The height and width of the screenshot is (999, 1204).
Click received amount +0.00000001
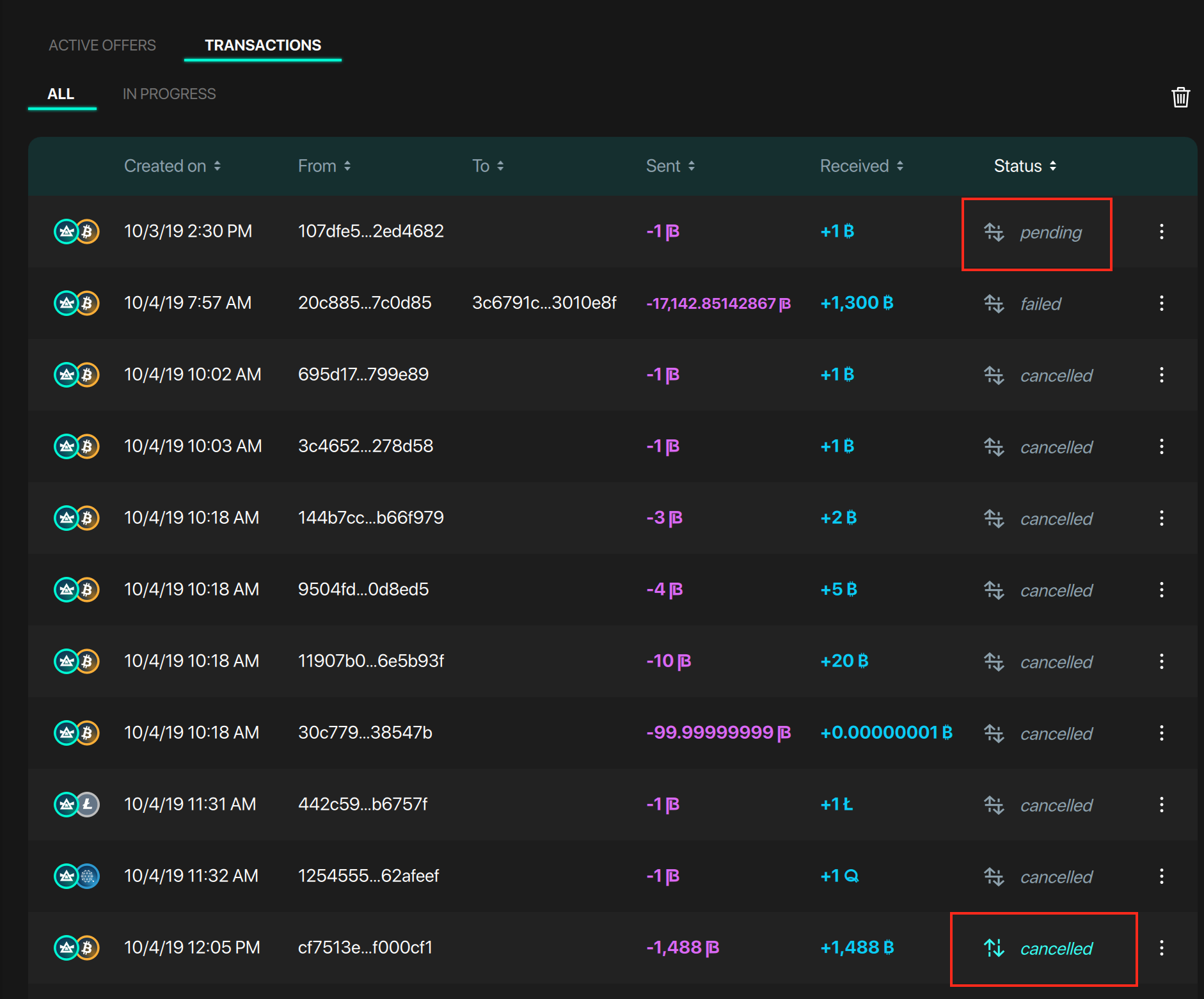click(x=886, y=733)
